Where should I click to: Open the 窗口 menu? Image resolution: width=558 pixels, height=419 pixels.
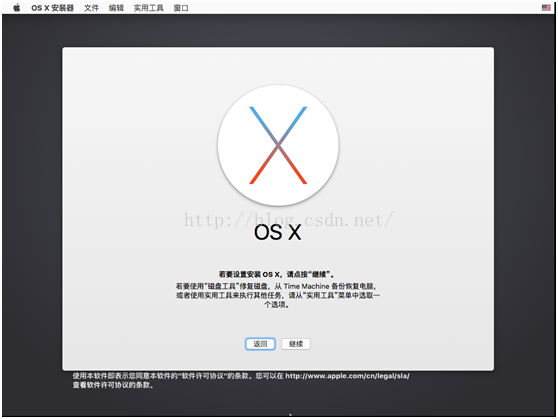pos(181,8)
